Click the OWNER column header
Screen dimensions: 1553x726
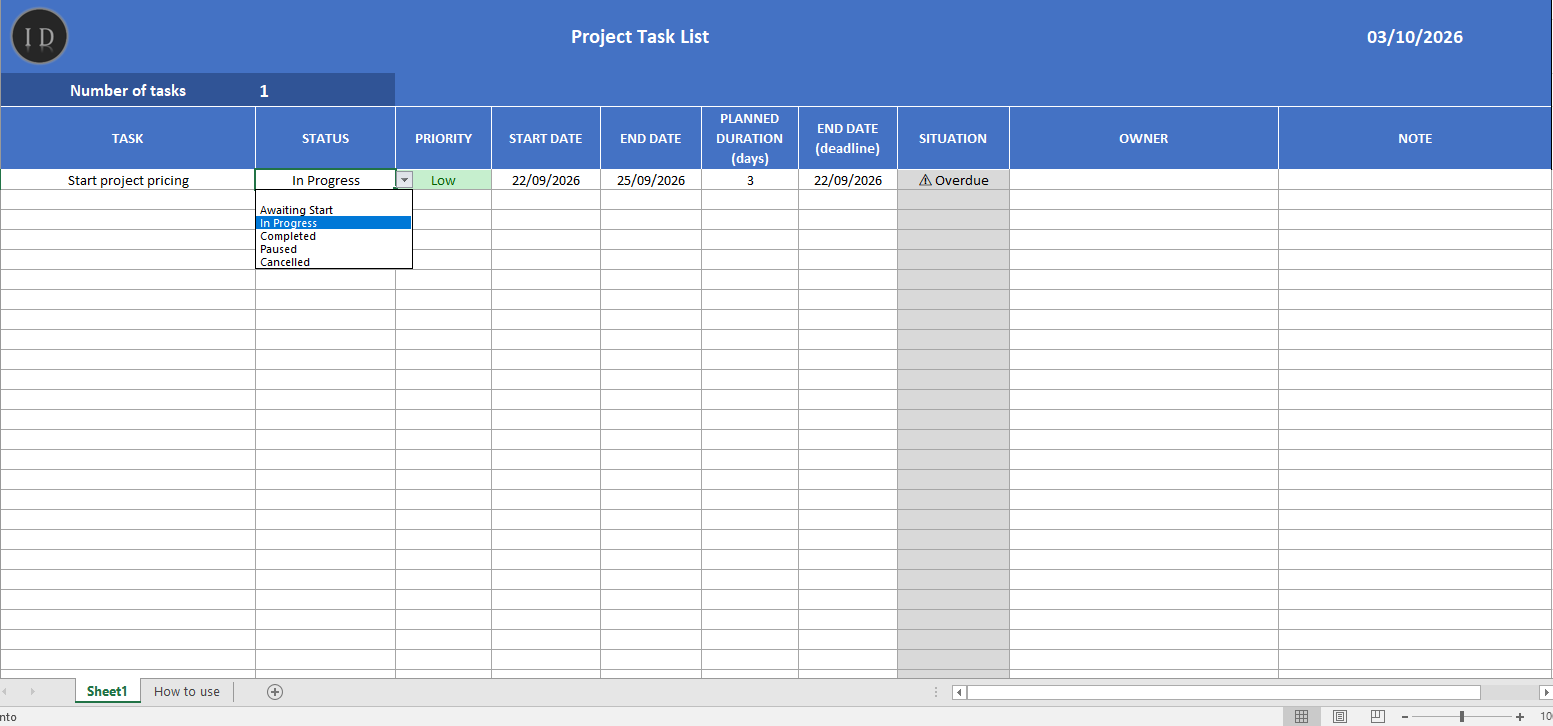pos(1144,138)
